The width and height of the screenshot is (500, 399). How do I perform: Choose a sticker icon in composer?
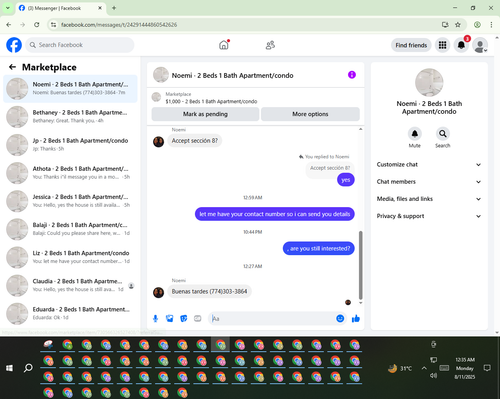coord(184,319)
